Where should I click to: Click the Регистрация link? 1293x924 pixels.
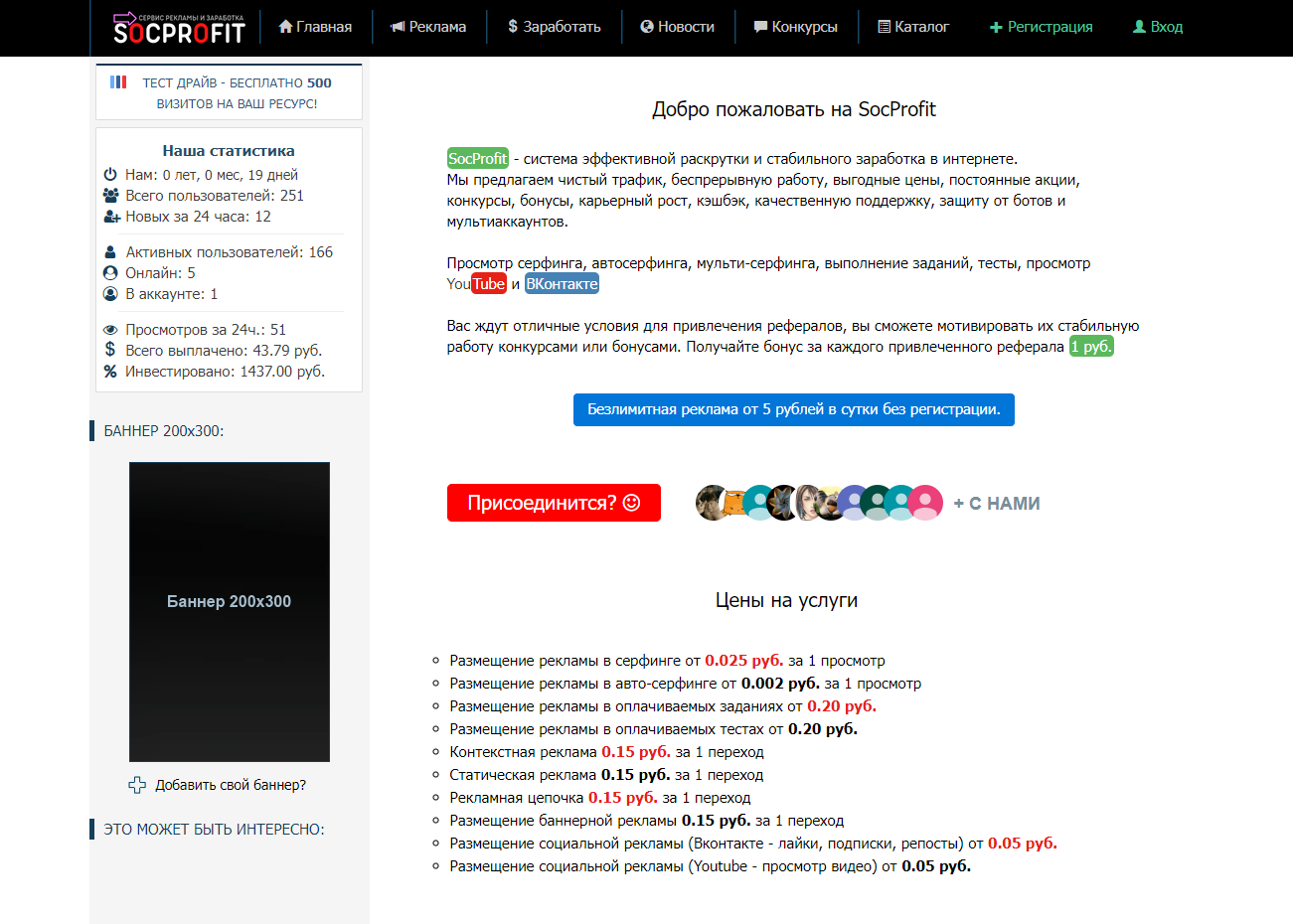click(x=1041, y=27)
